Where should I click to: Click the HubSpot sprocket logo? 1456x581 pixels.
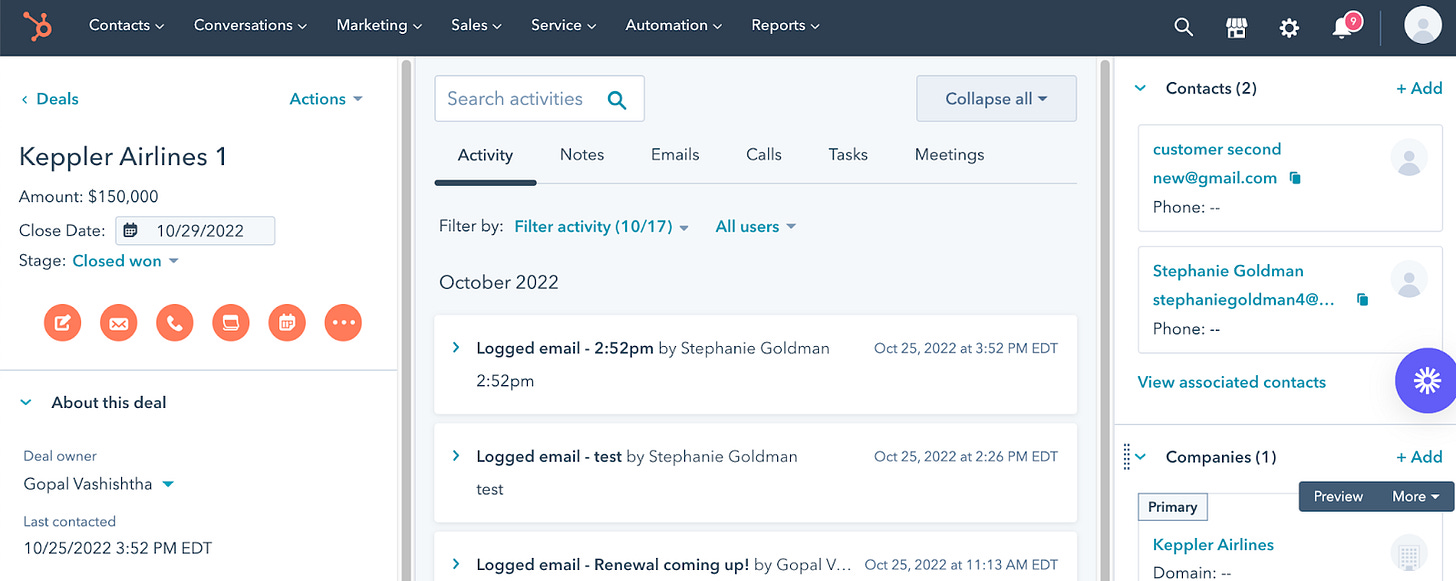click(x=38, y=26)
